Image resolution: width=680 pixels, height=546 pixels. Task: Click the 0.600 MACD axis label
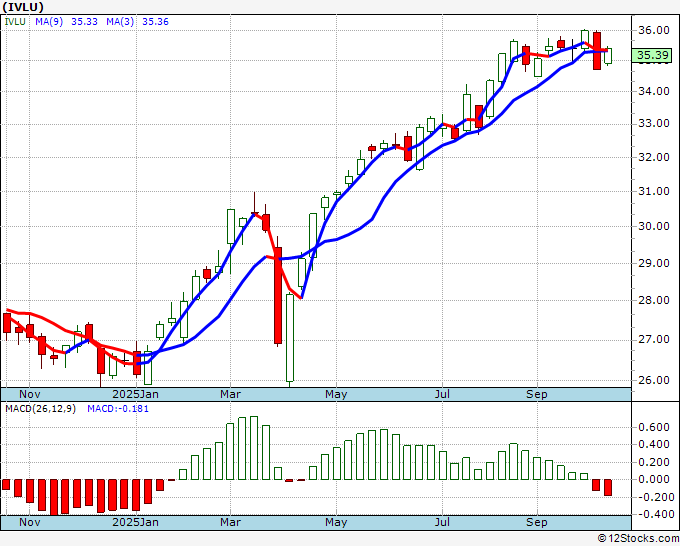tap(654, 427)
